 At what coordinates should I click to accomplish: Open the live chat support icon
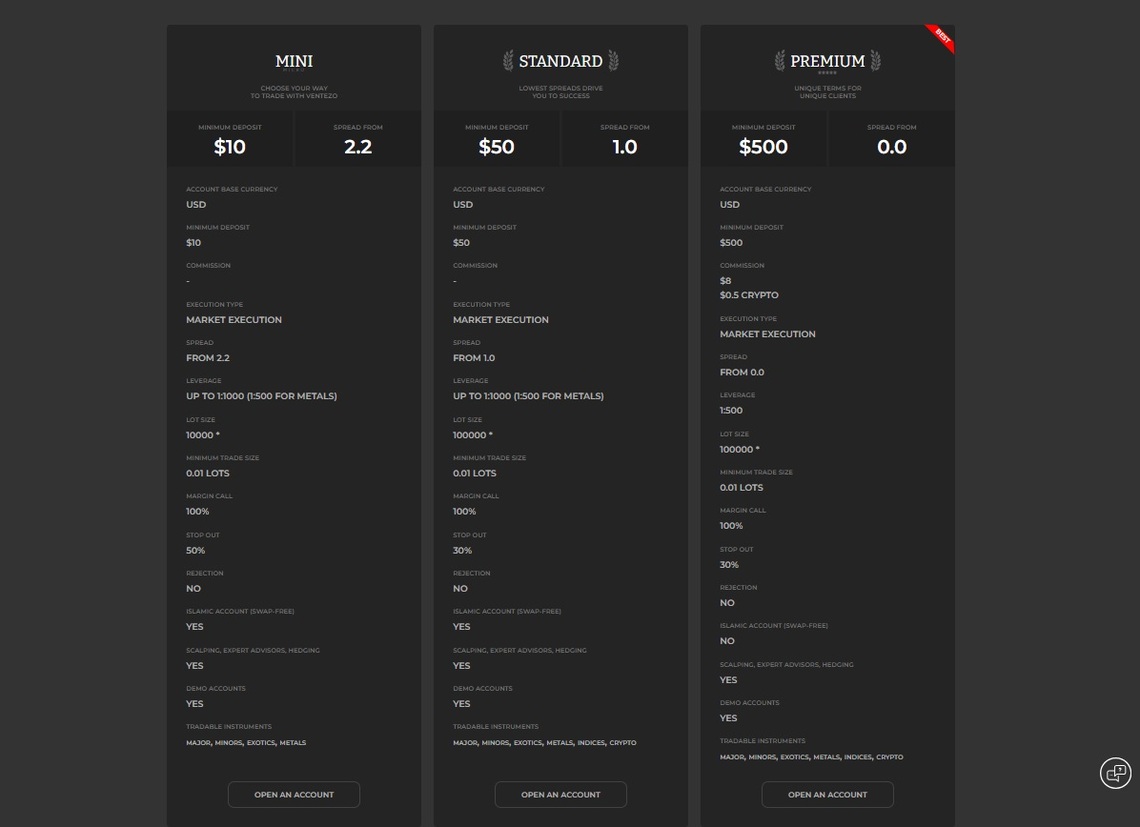click(1115, 772)
